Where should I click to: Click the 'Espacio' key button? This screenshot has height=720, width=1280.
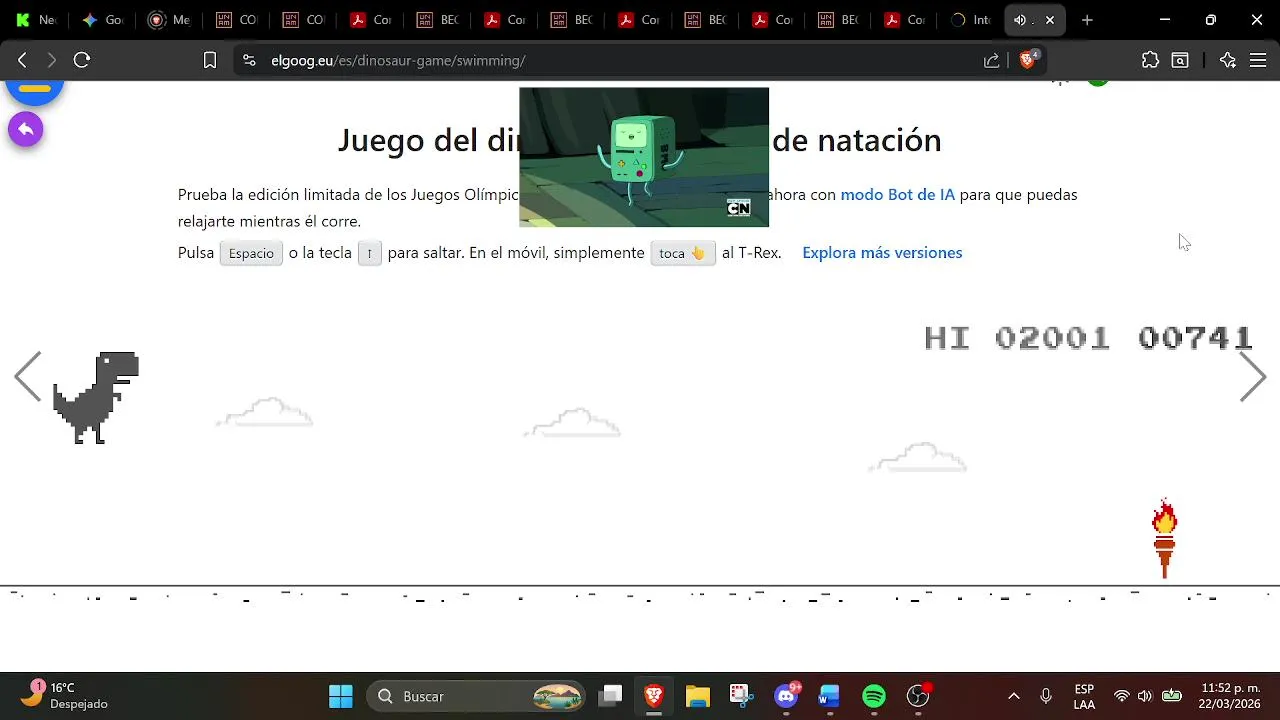pyautogui.click(x=251, y=254)
